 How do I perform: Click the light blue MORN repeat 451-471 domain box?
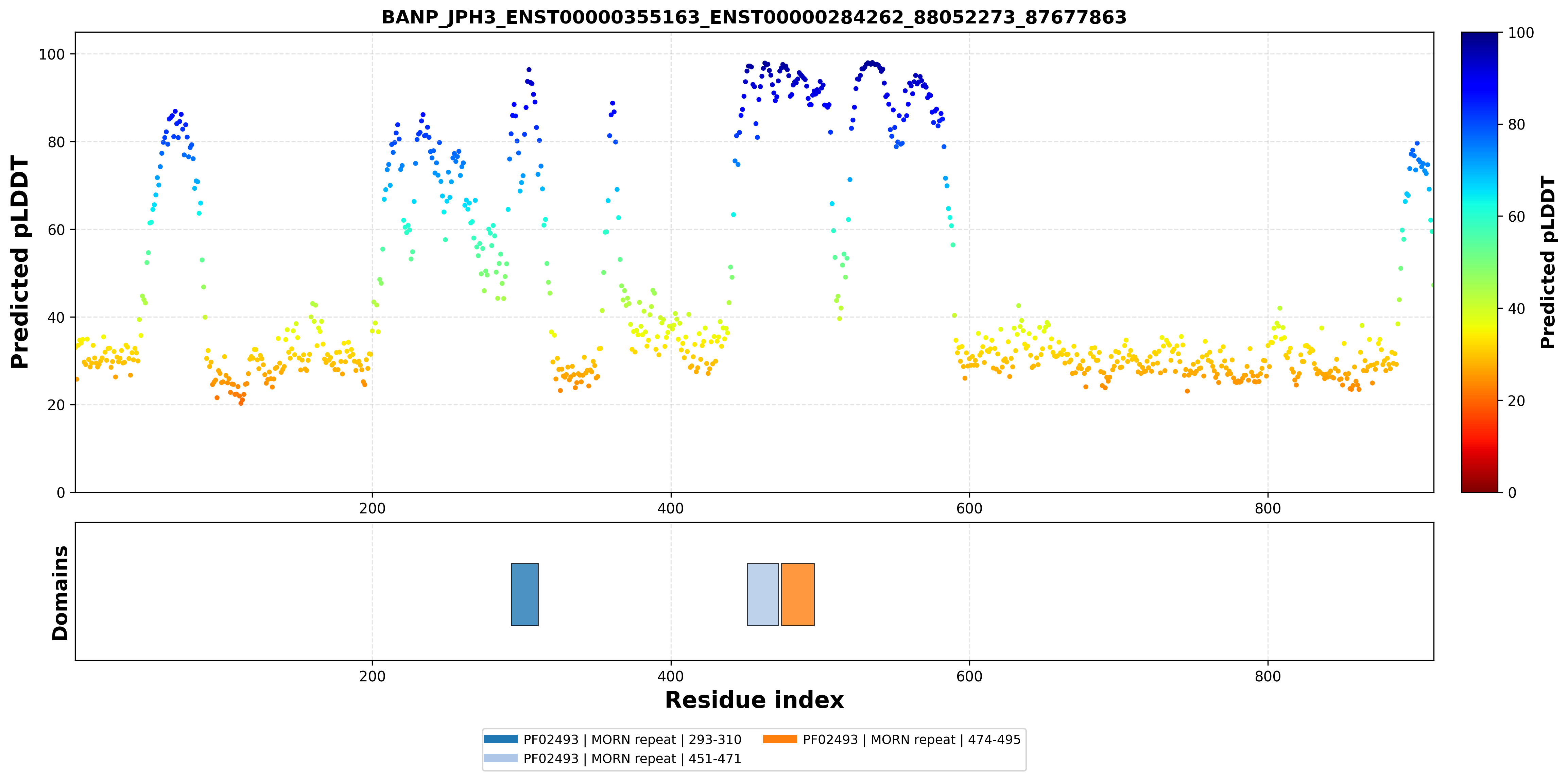point(763,594)
